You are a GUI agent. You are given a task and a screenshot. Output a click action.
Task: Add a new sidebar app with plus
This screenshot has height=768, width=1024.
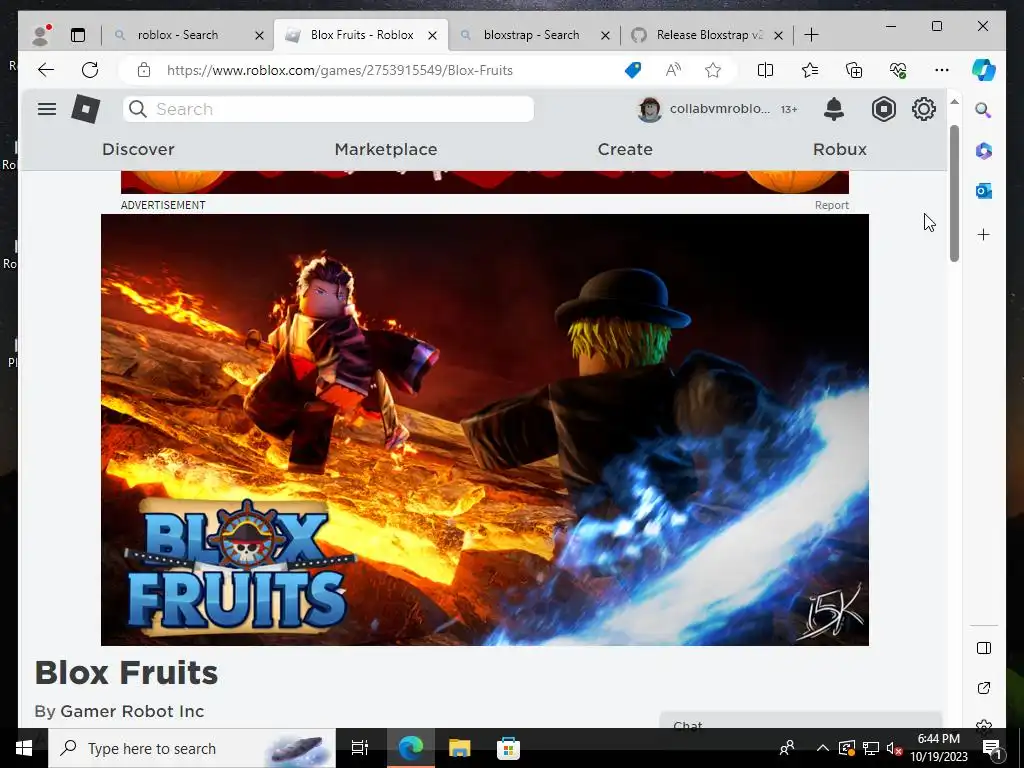(x=984, y=234)
